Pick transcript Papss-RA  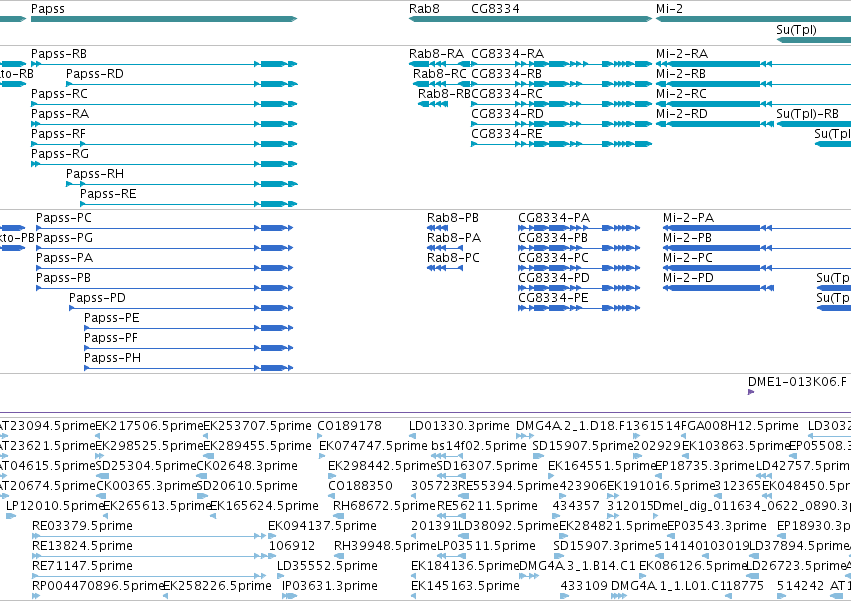point(60,114)
